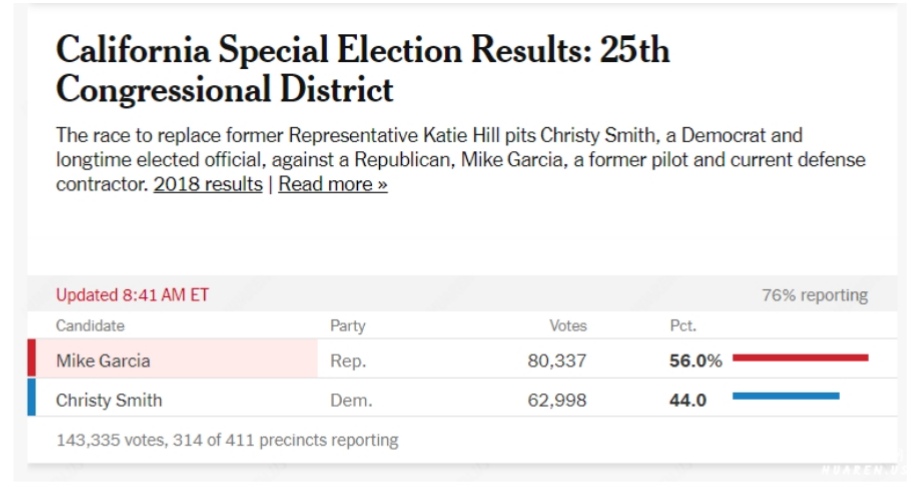Screen dimensions: 914x487
Task: Click the Pct. column header
Action: tap(683, 326)
